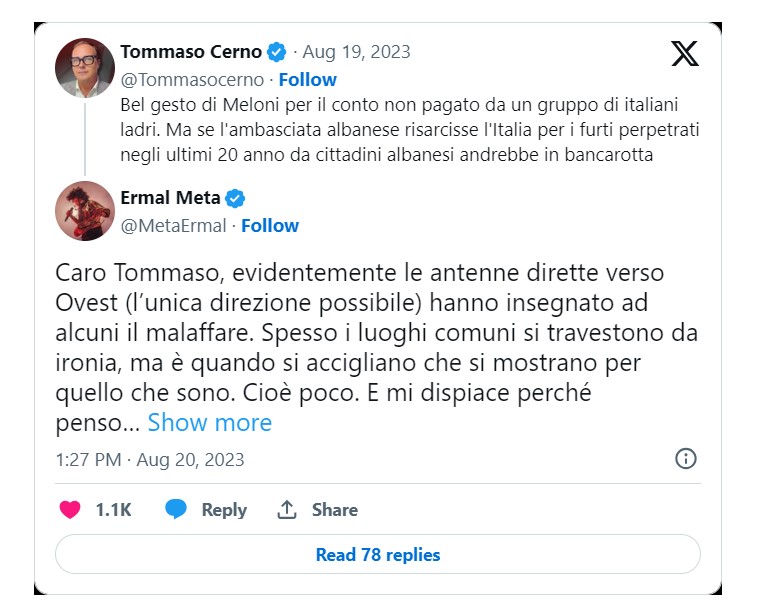Click the Share label text
Viewport: 777px width, 612px height.
pyautogui.click(x=334, y=510)
